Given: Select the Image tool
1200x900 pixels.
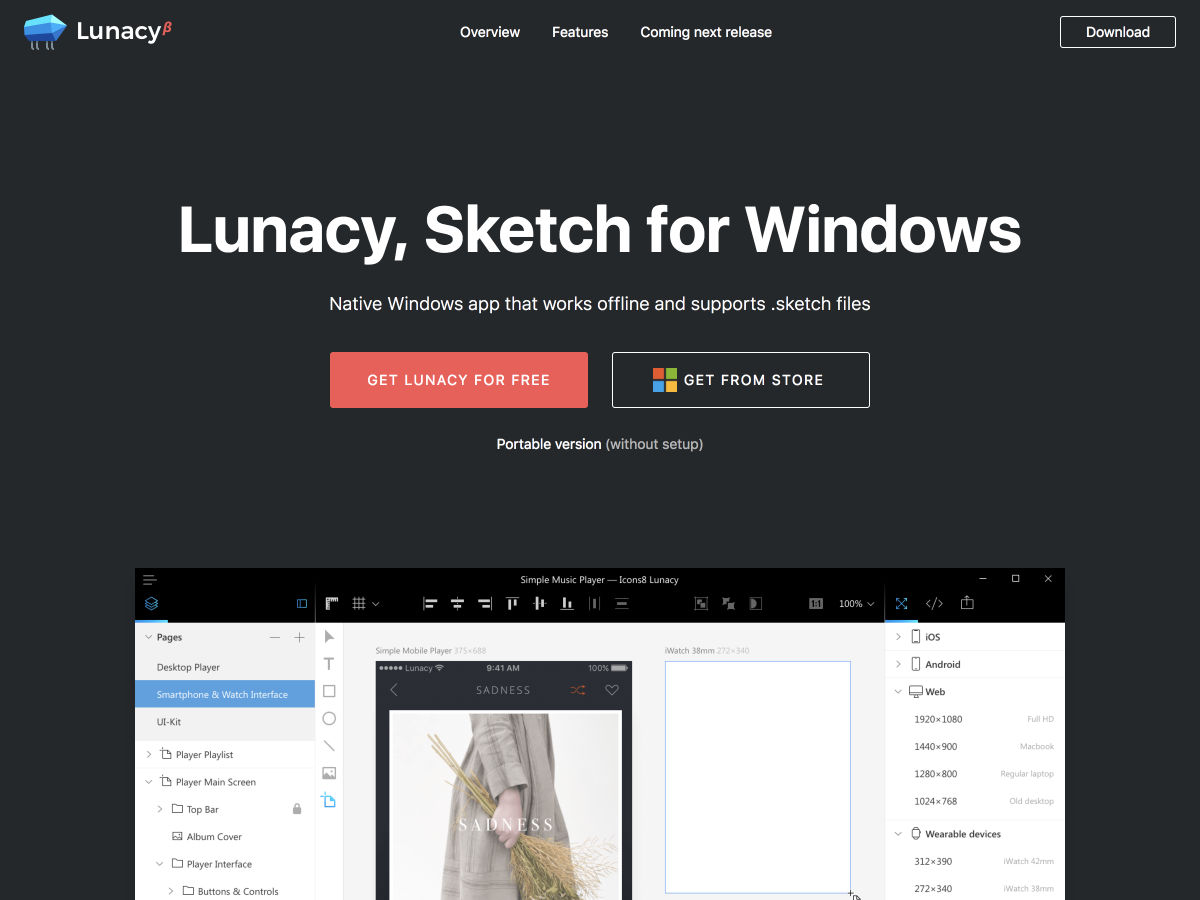Looking at the screenshot, I should click(x=329, y=773).
